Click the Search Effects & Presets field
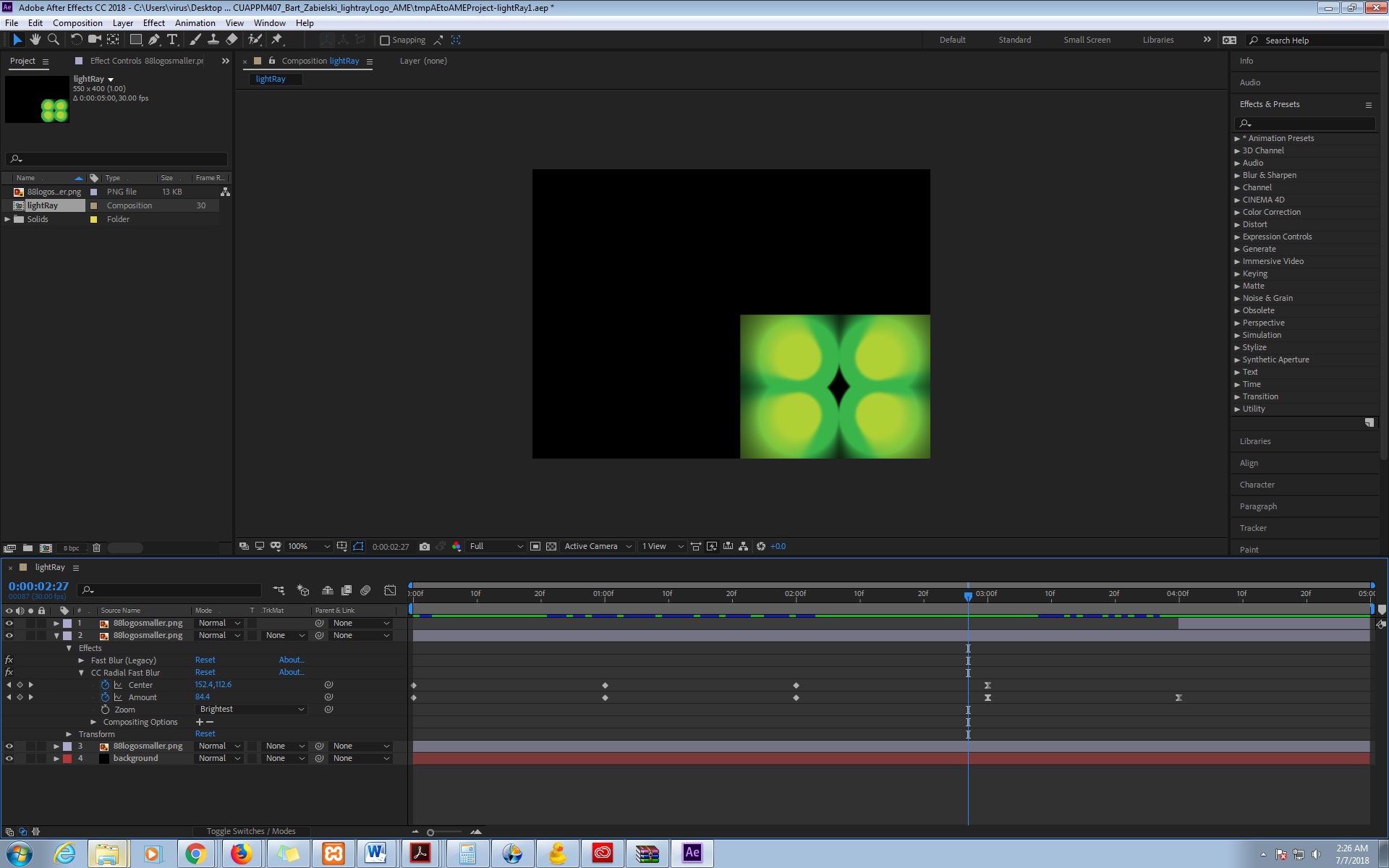 point(1305,123)
